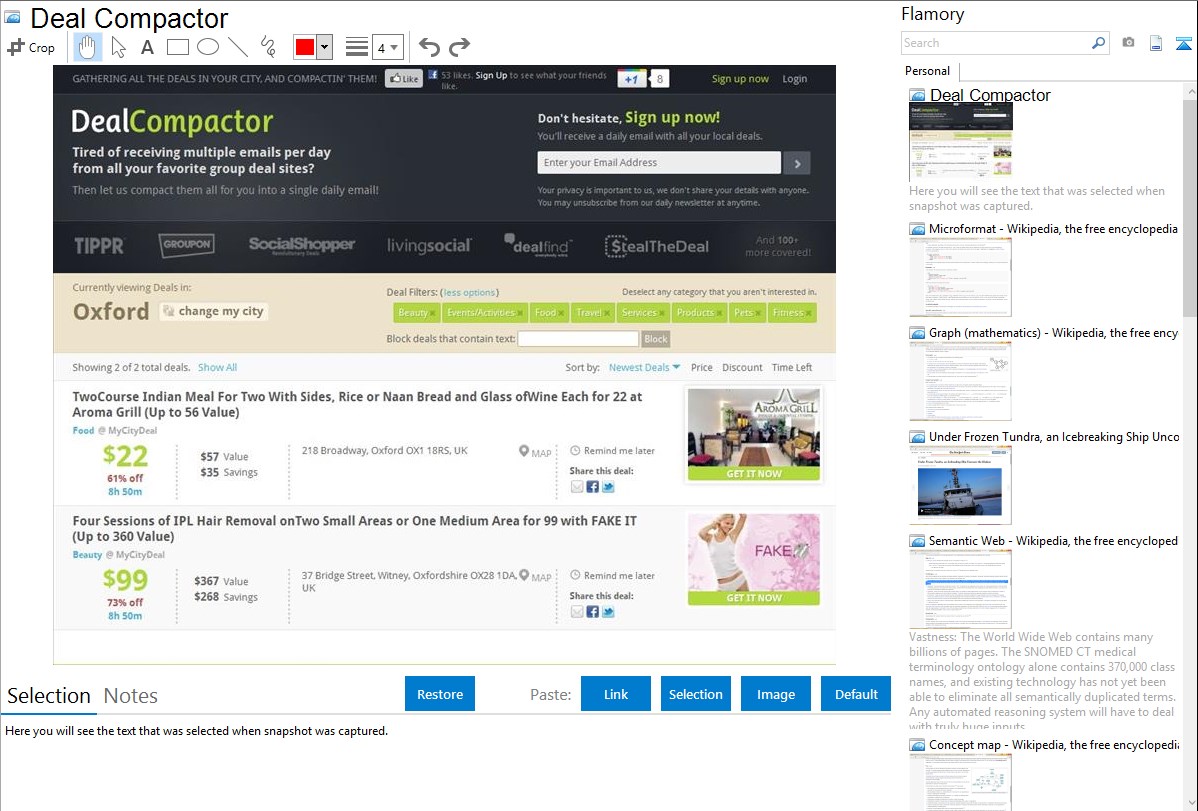
Task: Toggle the Products deal filter
Action: tap(699, 313)
